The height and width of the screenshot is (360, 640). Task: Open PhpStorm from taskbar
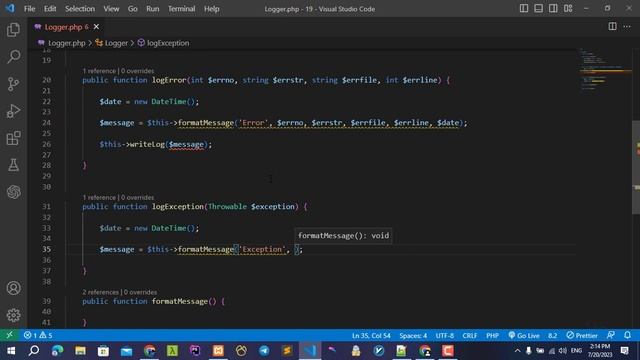click(195, 351)
